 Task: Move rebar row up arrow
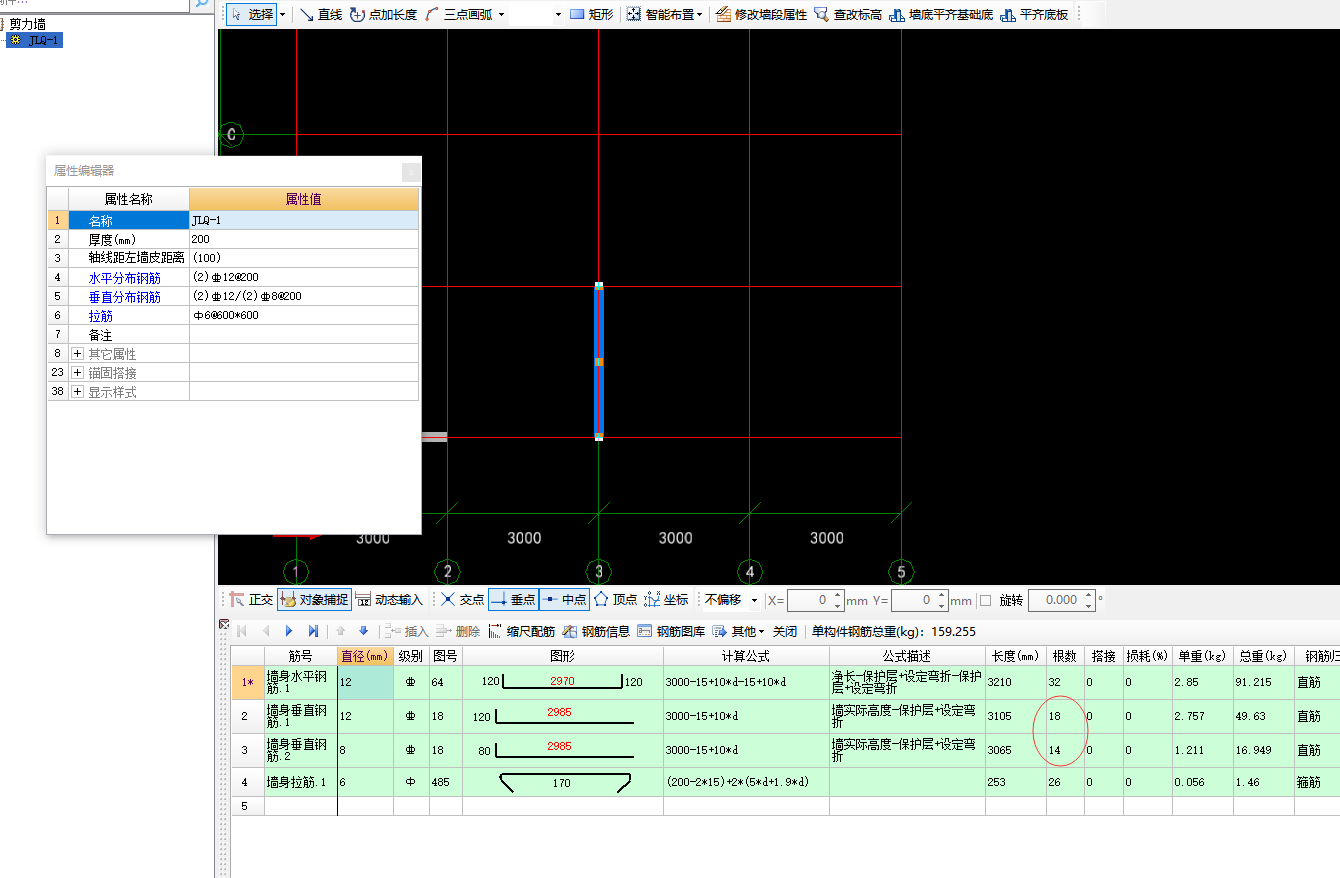(340, 631)
